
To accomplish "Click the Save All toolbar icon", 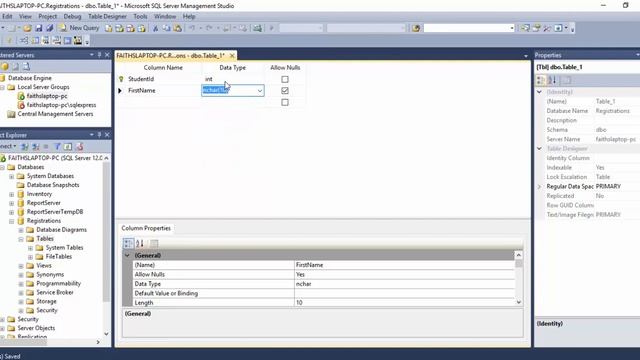I will point(49,28).
